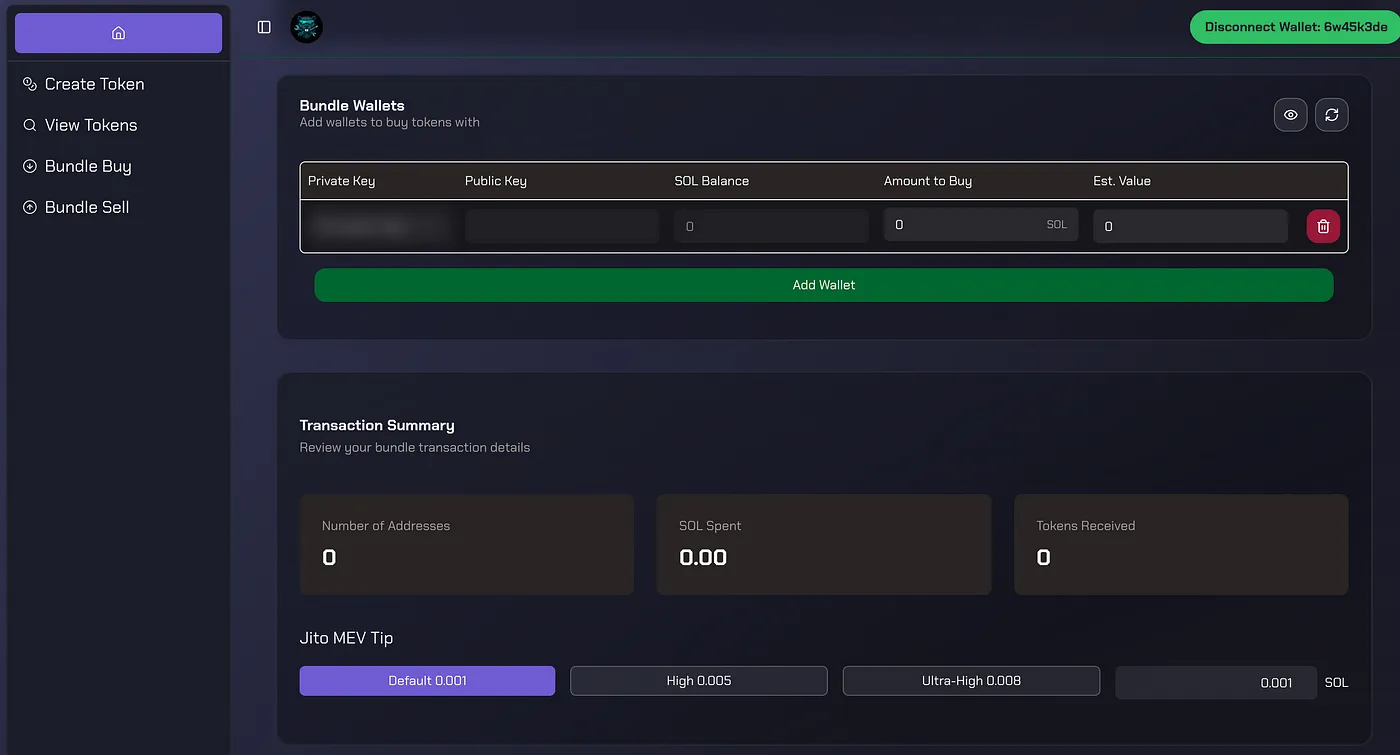
Task: Toggle private key visibility with the eye icon
Action: click(x=1291, y=115)
